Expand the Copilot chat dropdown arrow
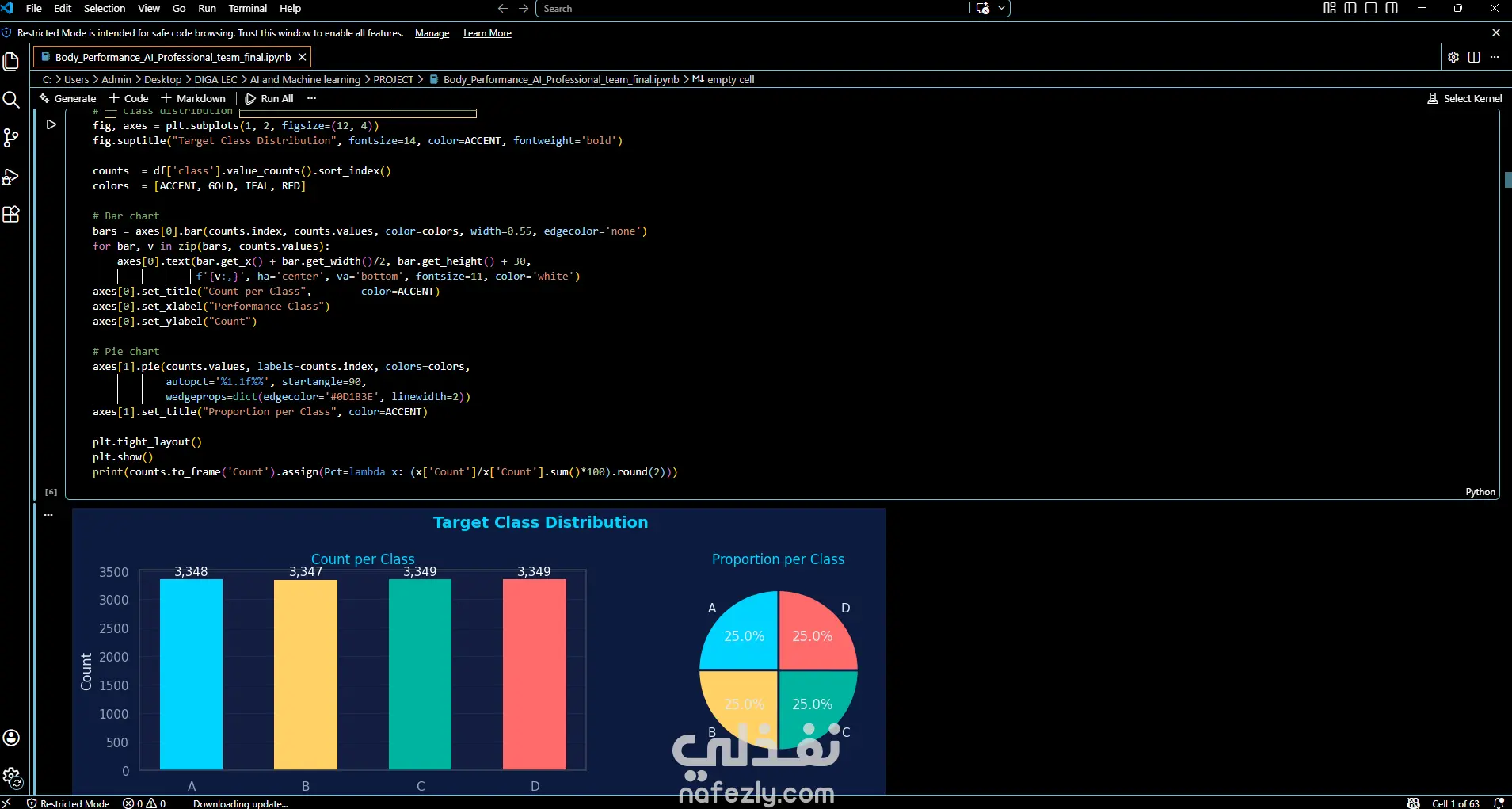The width and height of the screenshot is (1512, 809). click(x=1002, y=8)
